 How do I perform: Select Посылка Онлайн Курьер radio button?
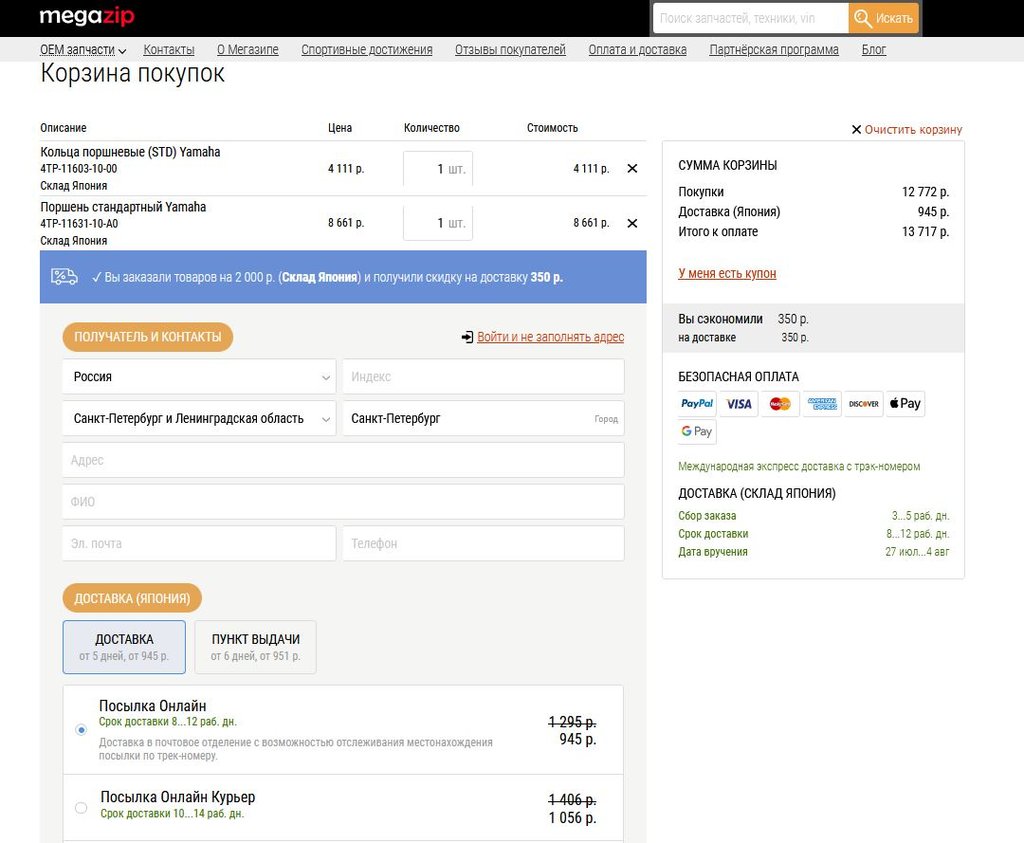pos(81,808)
